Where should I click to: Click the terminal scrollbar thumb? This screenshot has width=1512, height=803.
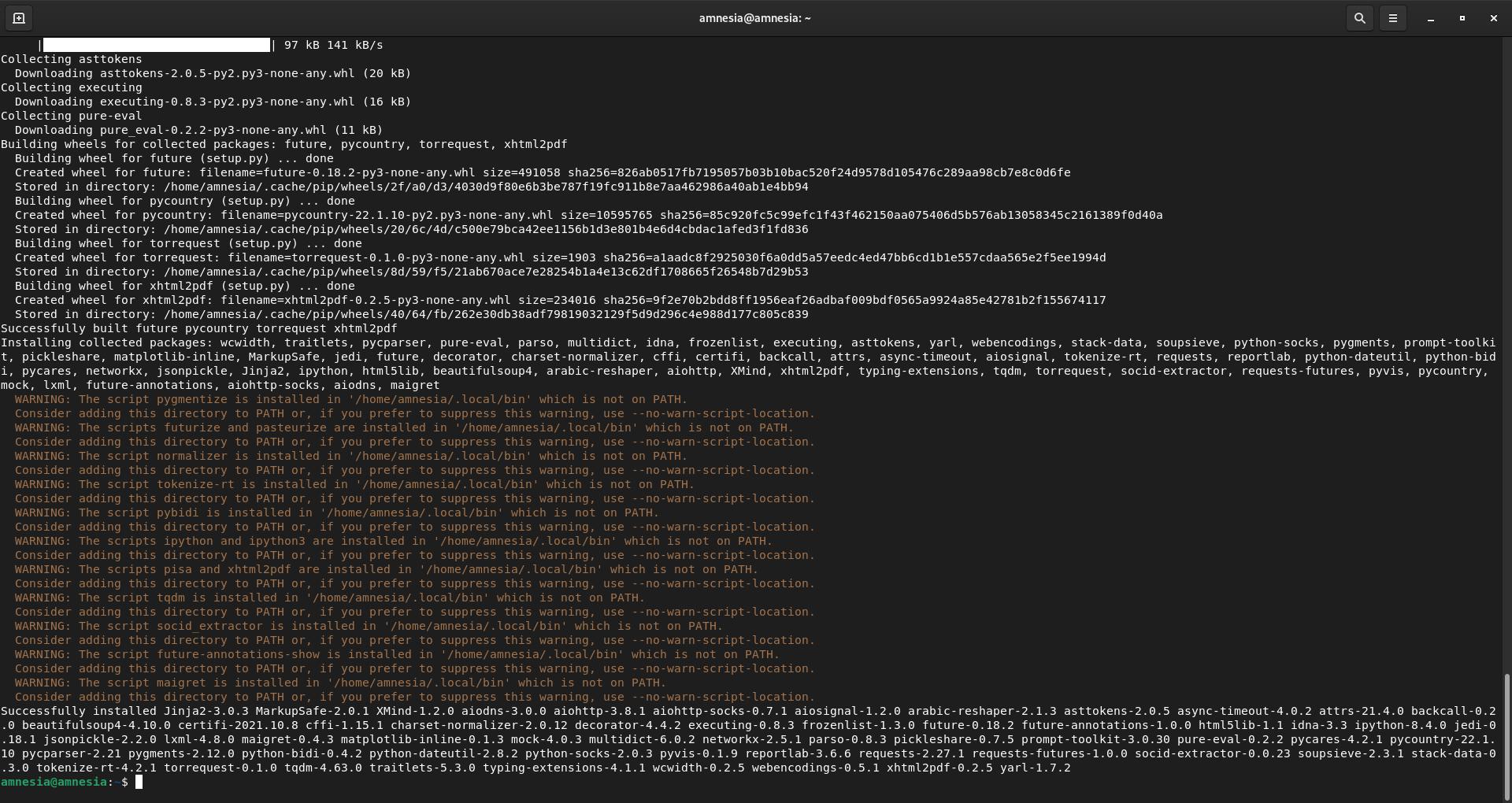[1507, 737]
